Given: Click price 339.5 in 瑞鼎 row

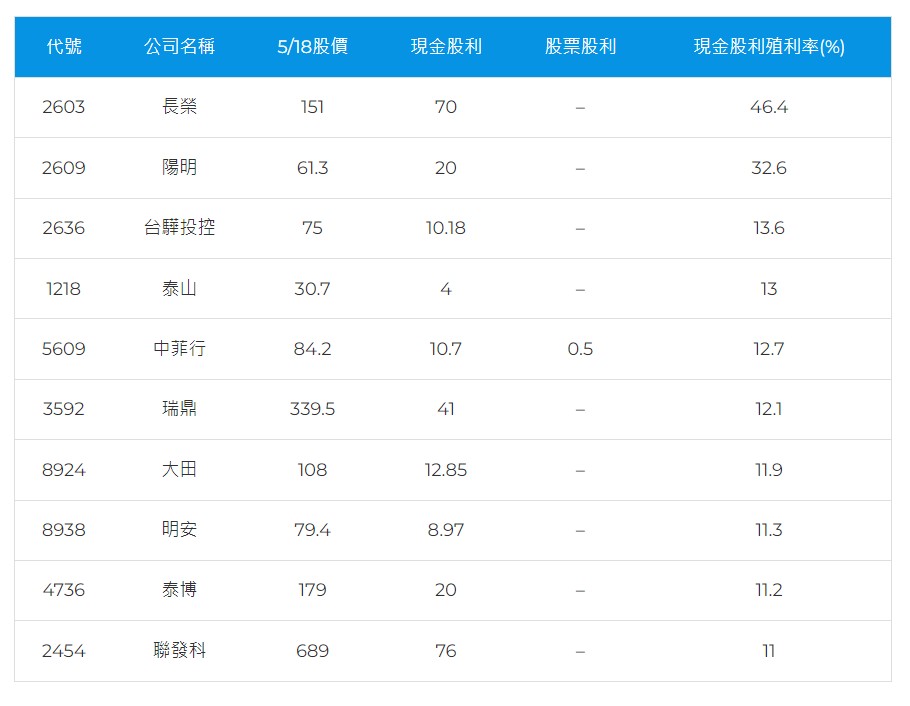Looking at the screenshot, I should click(312, 409).
